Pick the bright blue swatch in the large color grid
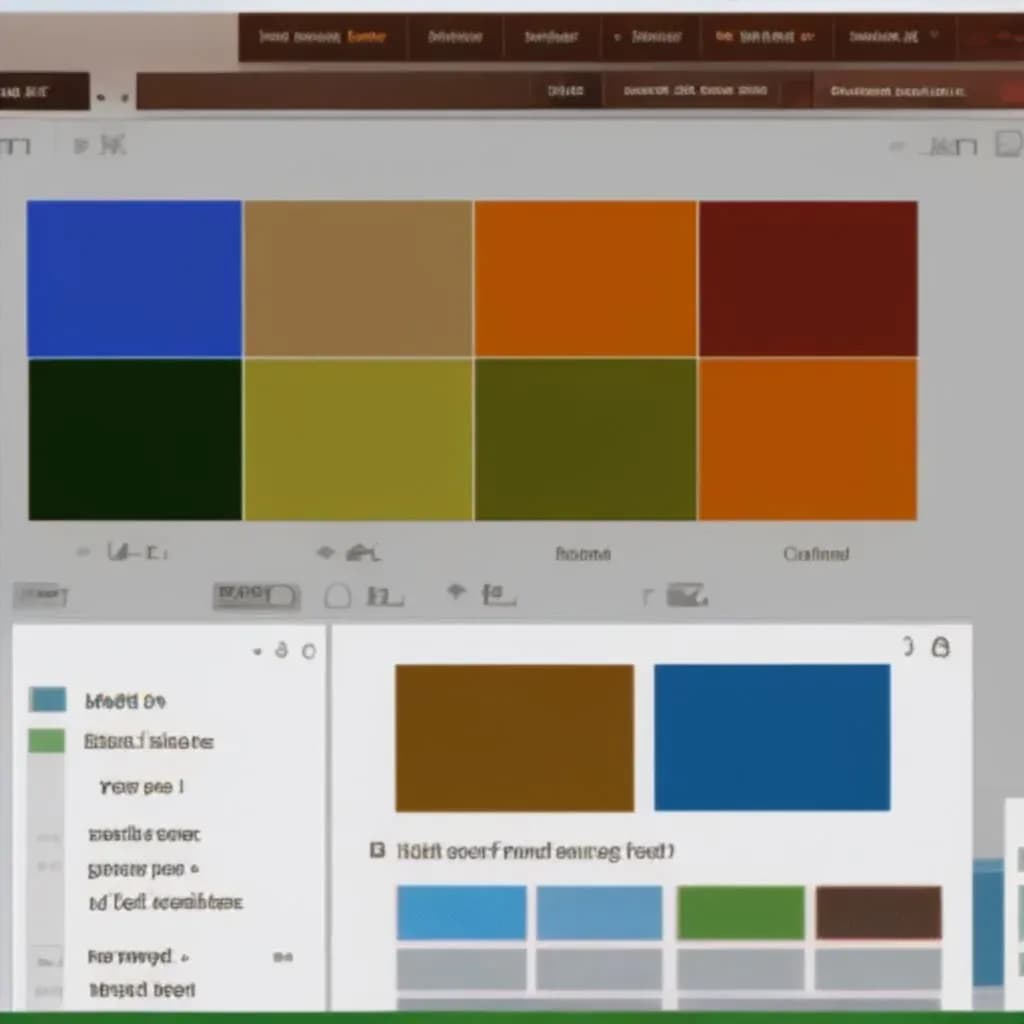This screenshot has height=1024, width=1024. pyautogui.click(x=134, y=278)
